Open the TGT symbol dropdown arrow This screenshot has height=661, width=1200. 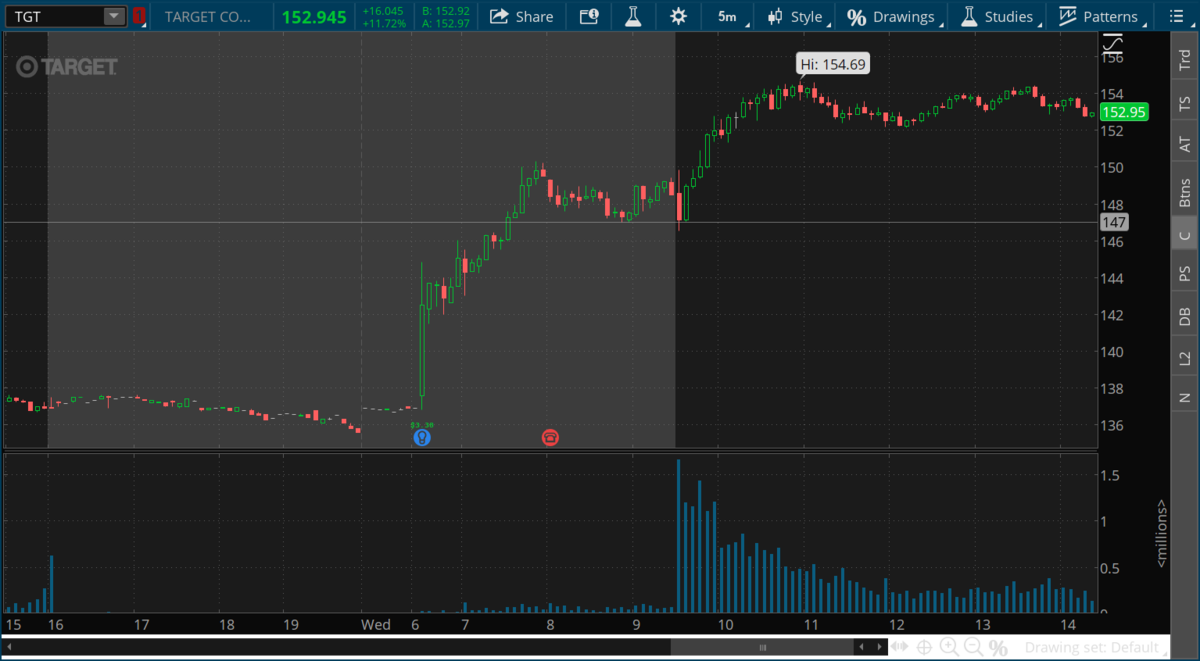[114, 16]
